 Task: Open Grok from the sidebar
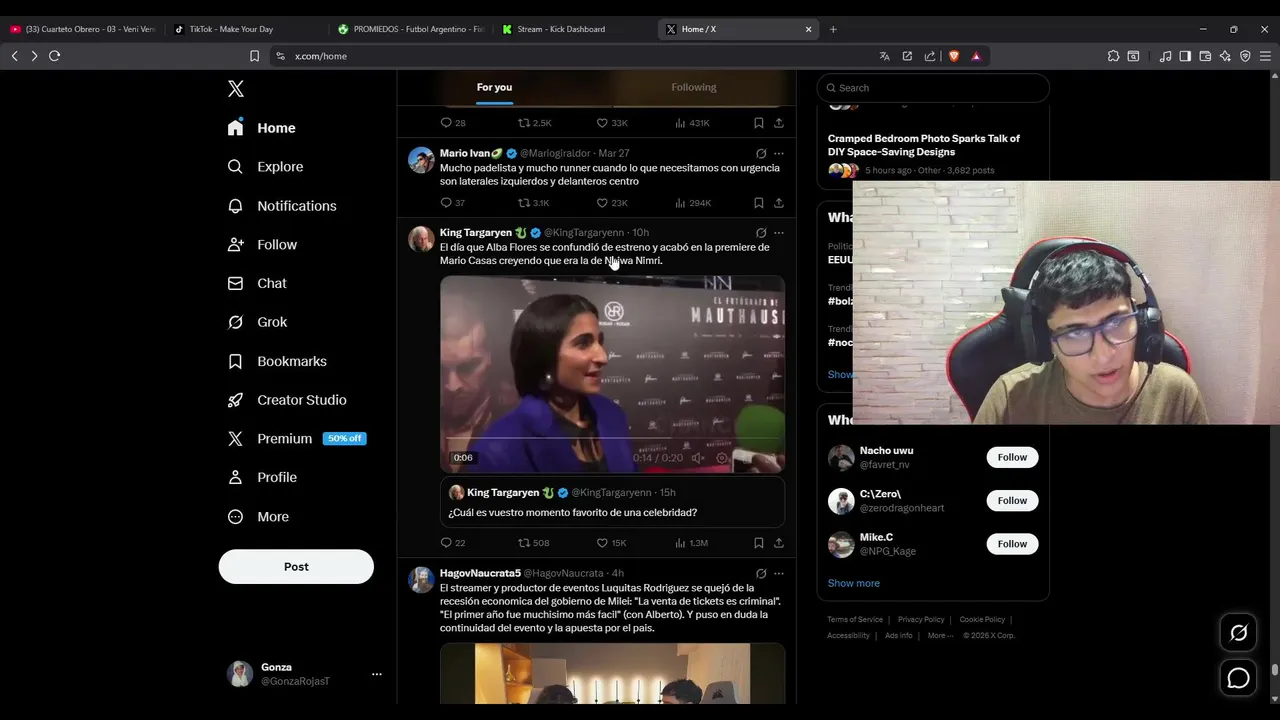[258, 322]
